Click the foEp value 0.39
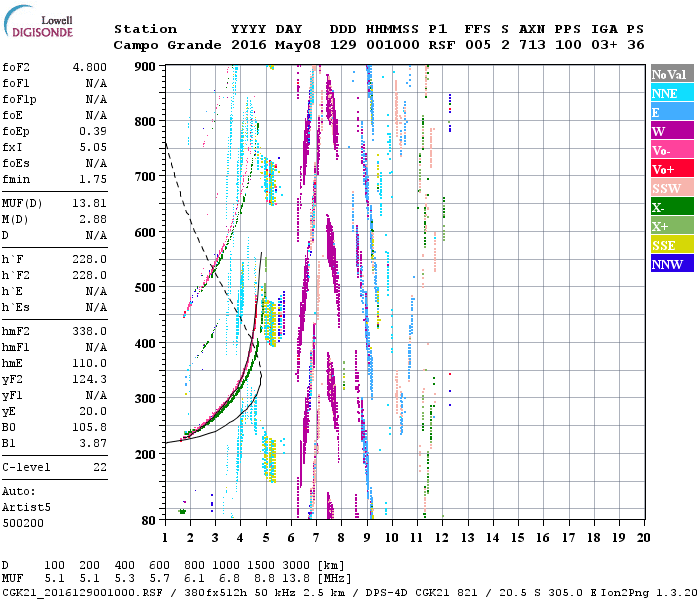 point(93,131)
